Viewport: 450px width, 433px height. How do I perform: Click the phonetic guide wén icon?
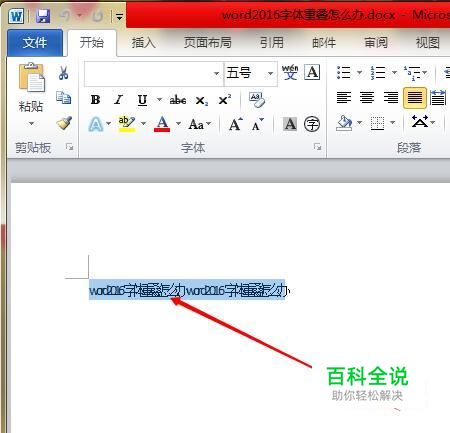coord(290,72)
